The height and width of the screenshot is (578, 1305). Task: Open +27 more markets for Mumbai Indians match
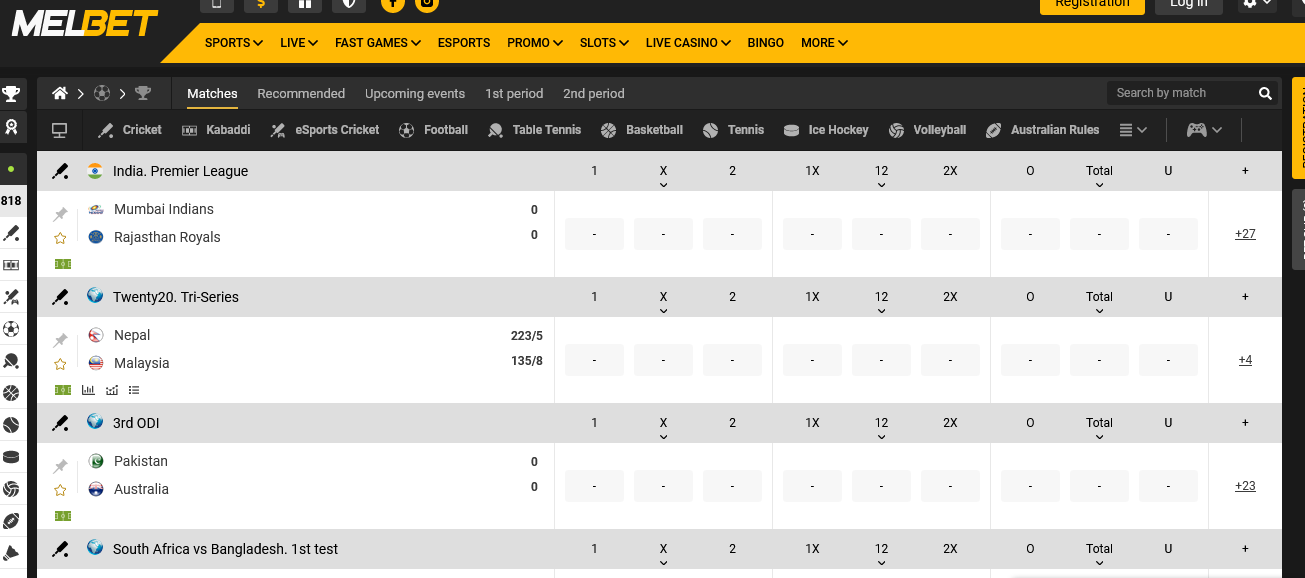[x=1245, y=234]
